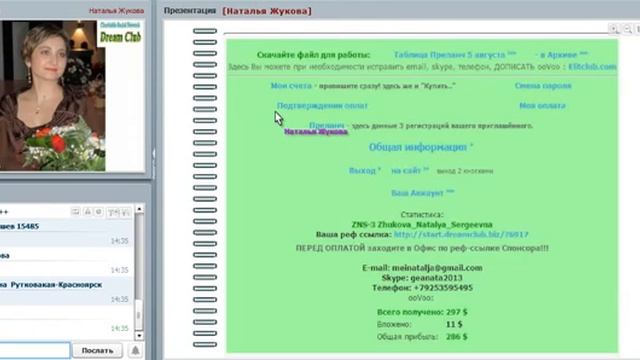Click the bell icon beside Послать button
The image size is (640, 360).
[135, 350]
